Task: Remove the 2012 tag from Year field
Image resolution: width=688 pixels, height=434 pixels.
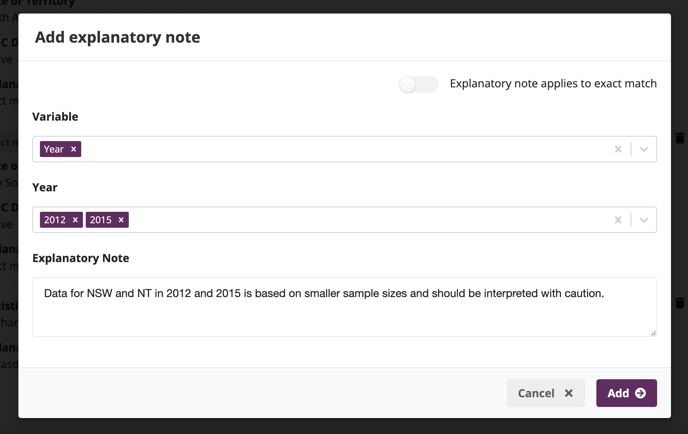Action: click(x=75, y=220)
